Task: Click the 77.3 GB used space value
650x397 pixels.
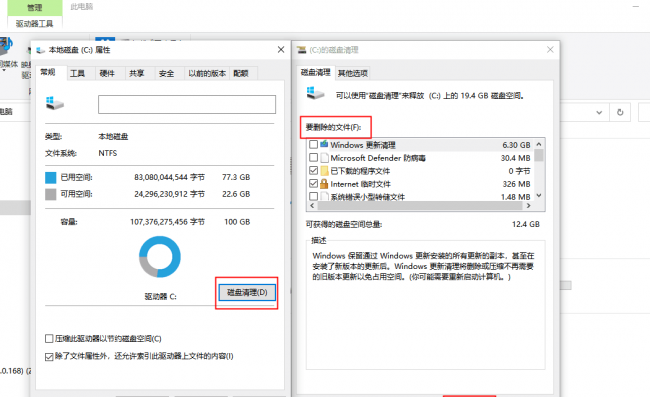Action: (x=236, y=177)
